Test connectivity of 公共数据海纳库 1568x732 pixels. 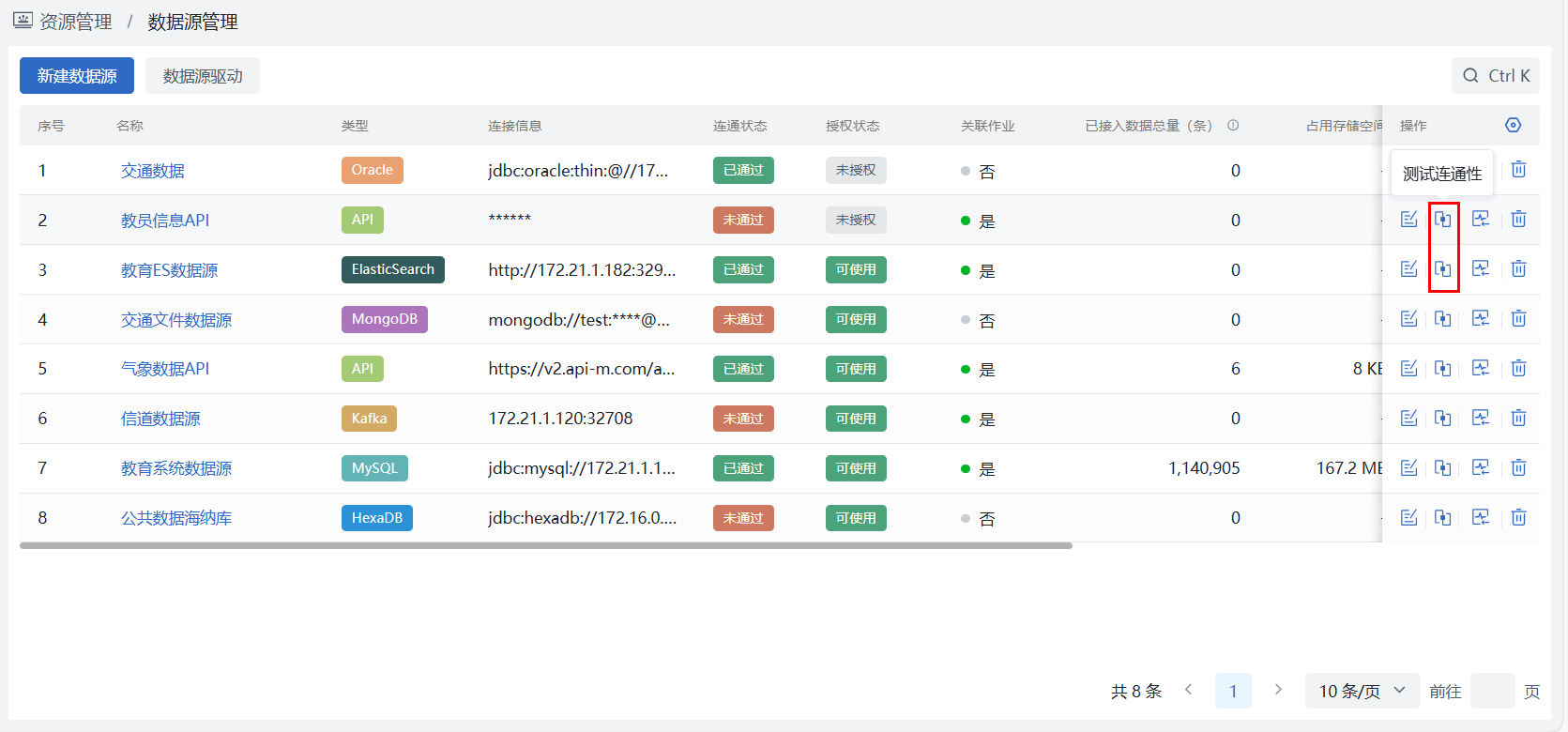1443,518
